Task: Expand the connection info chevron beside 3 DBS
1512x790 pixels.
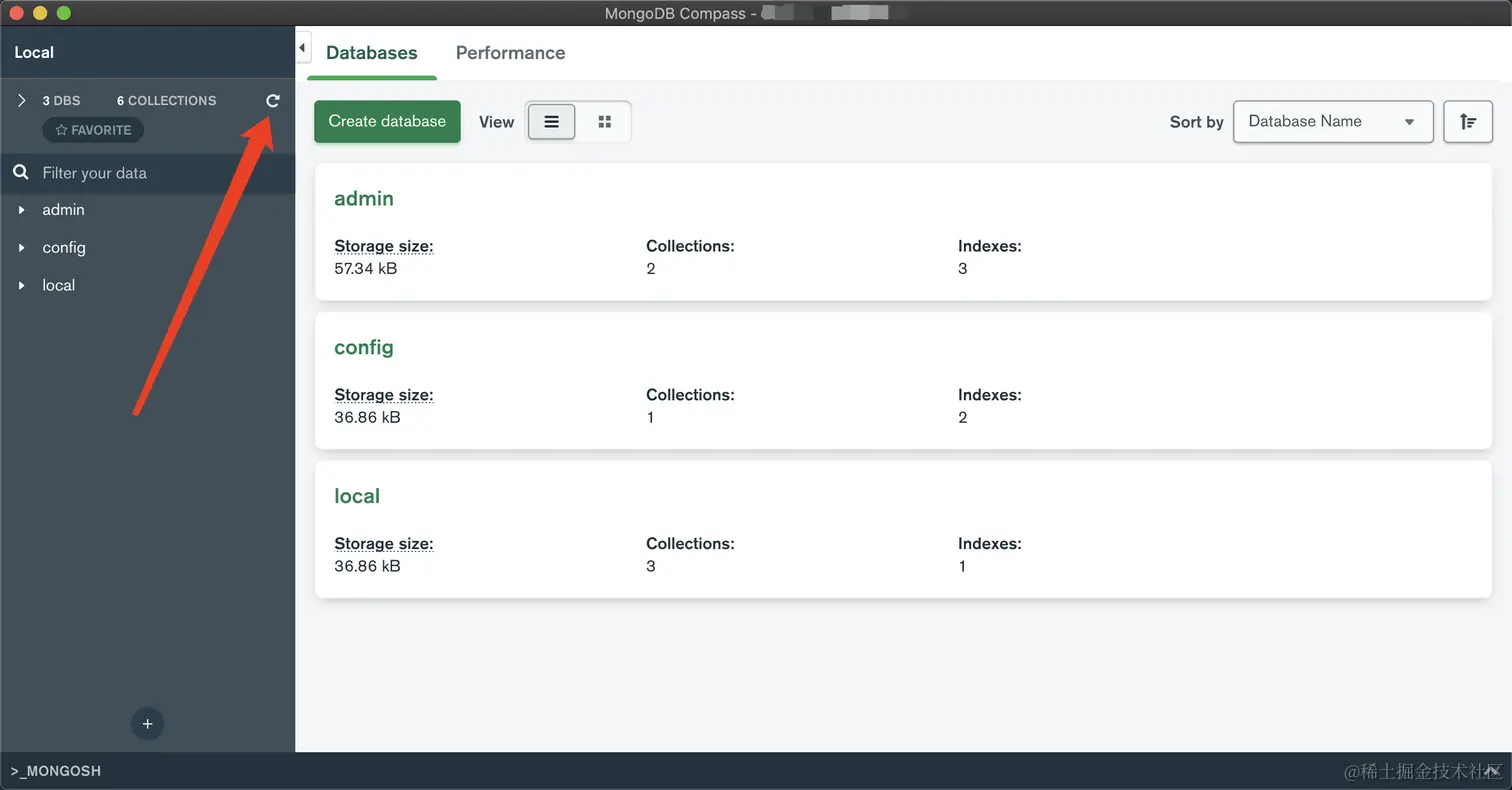Action: click(x=22, y=101)
